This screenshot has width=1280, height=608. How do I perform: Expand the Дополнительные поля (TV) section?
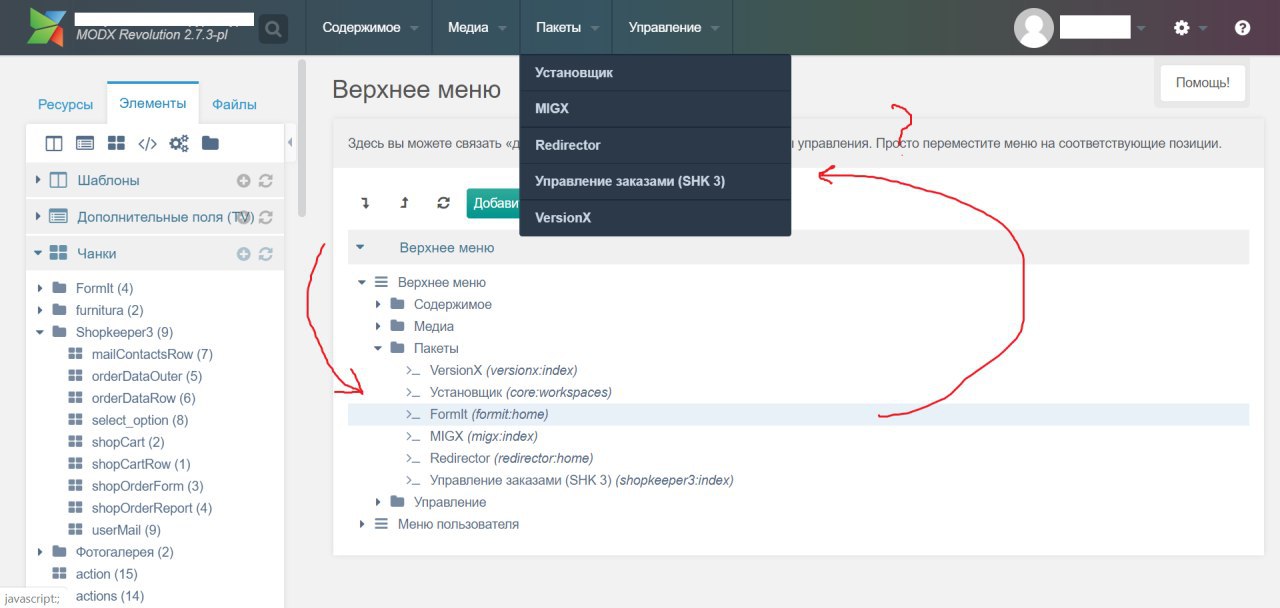tap(38, 216)
